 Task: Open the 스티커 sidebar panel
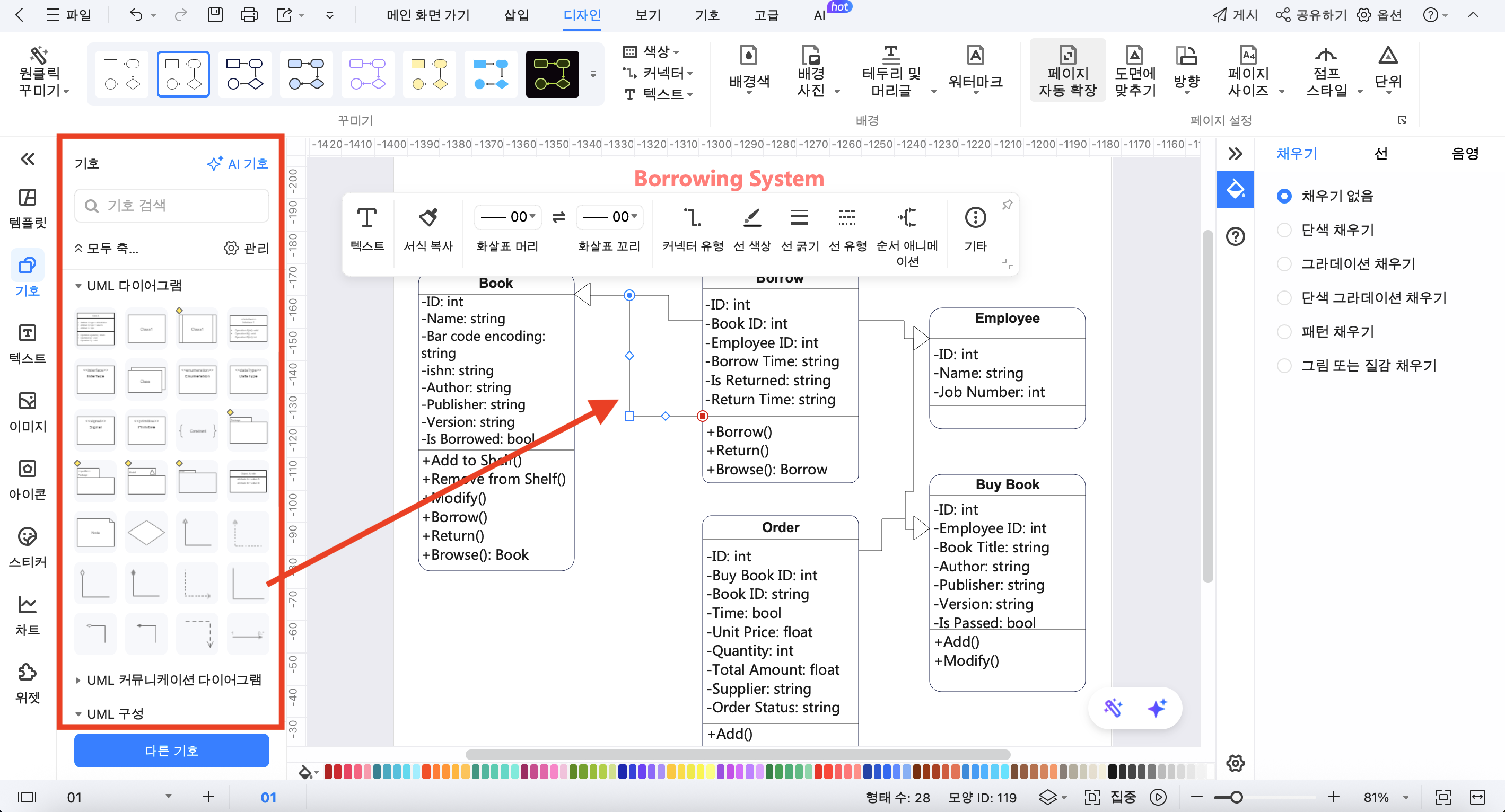[28, 548]
